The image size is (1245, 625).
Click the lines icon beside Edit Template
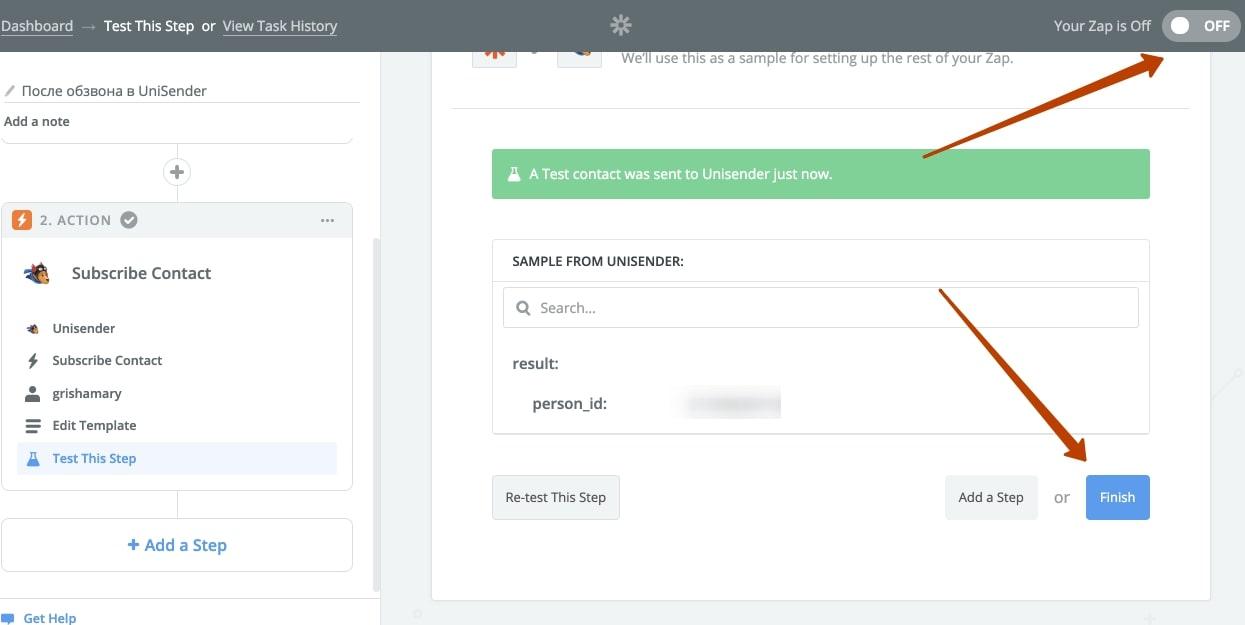pyautogui.click(x=33, y=425)
